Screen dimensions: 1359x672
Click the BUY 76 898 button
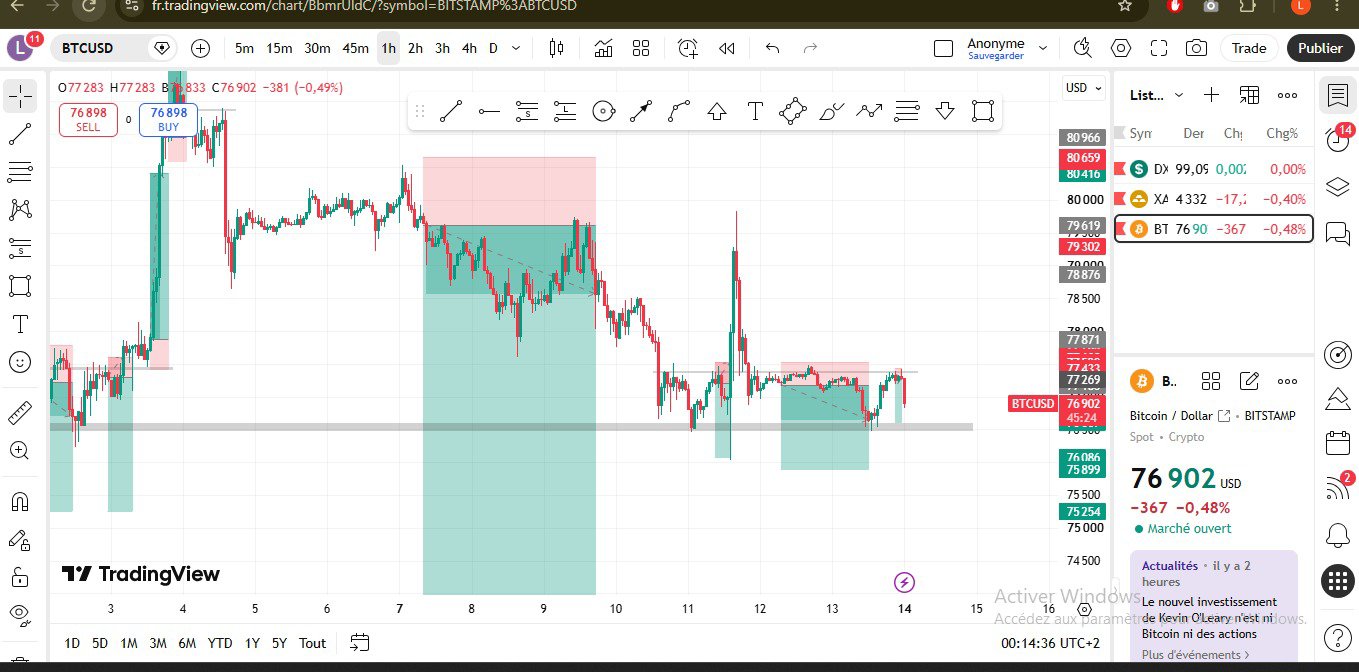(169, 120)
